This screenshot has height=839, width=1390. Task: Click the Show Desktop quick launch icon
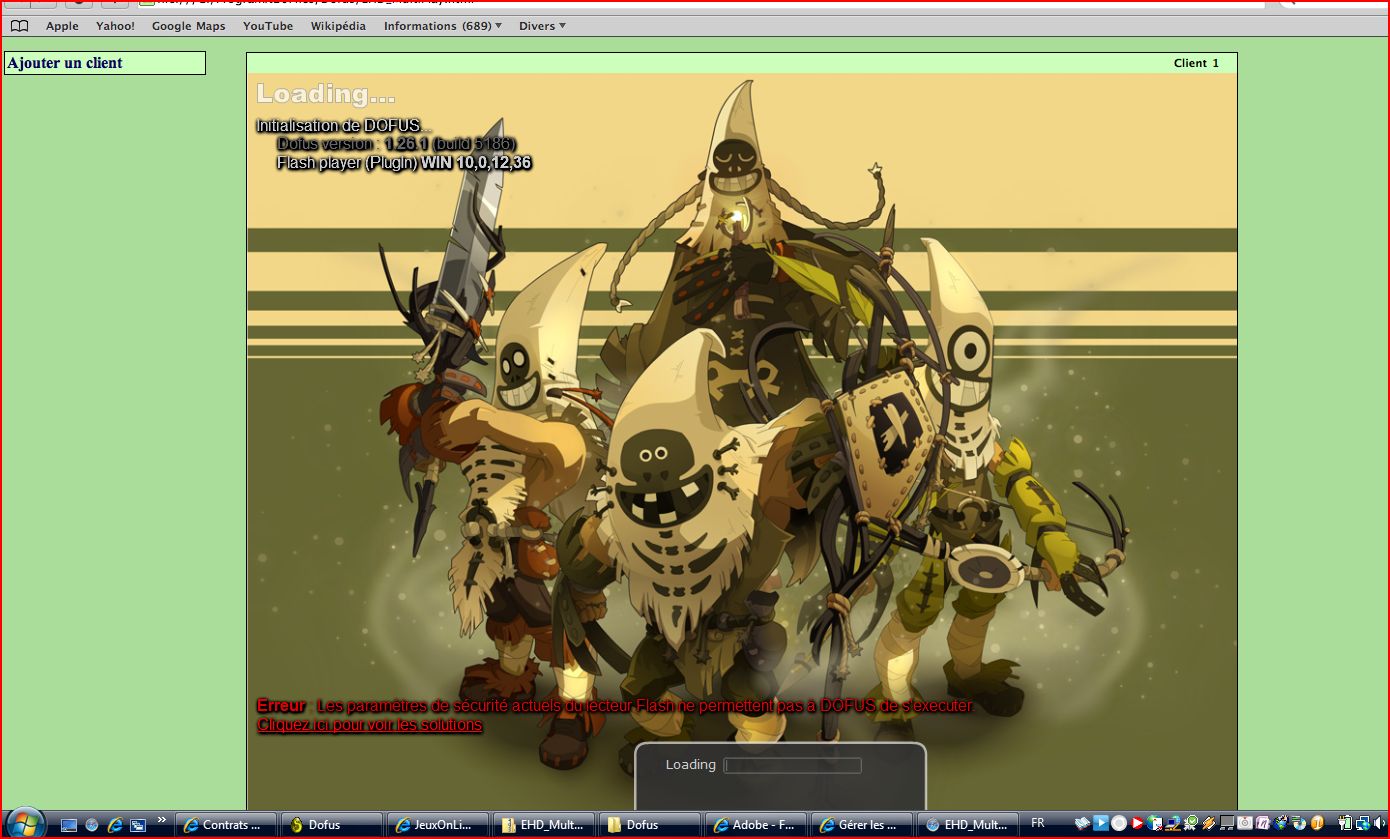click(x=69, y=825)
